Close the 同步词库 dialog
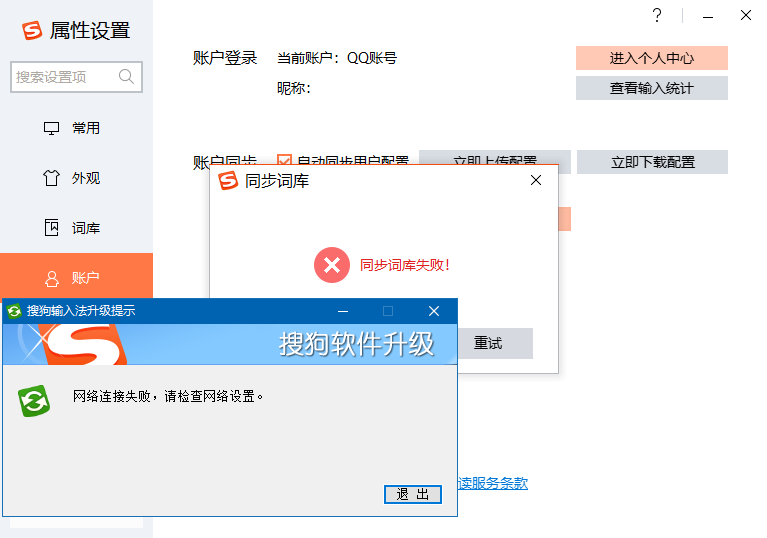Image resolution: width=767 pixels, height=538 pixels. click(536, 180)
